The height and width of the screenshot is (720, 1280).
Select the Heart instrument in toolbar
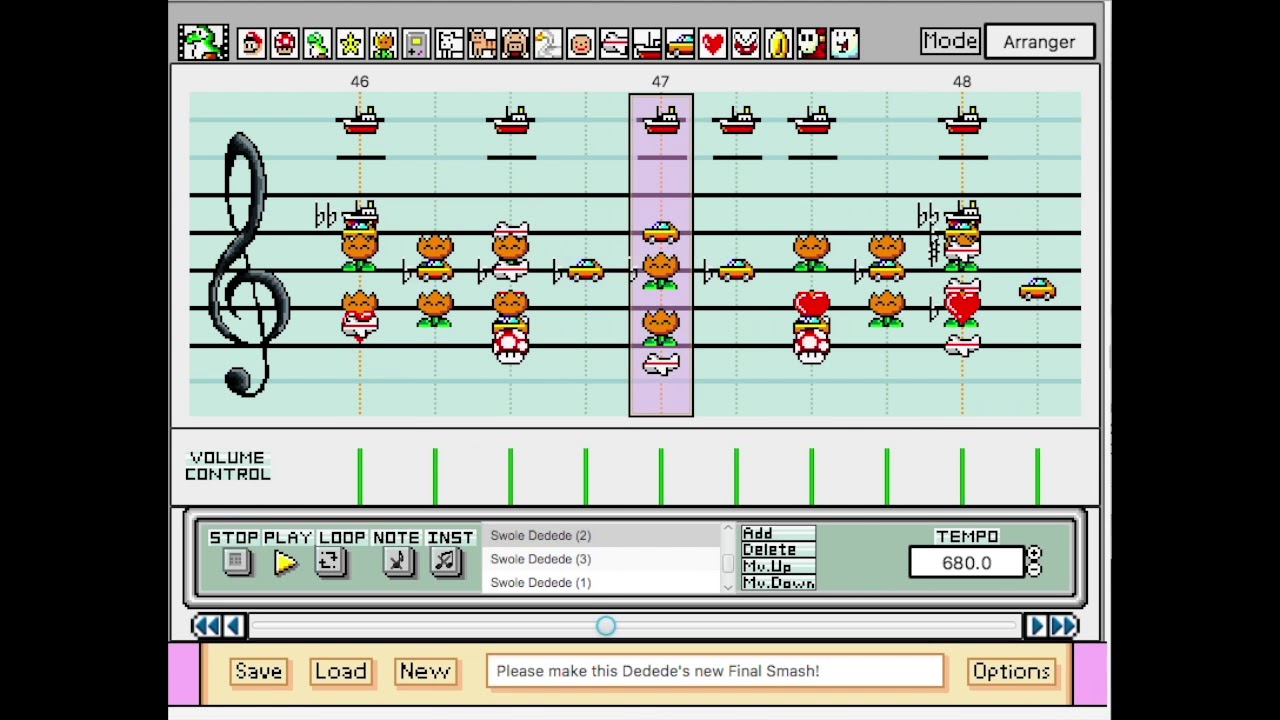click(x=713, y=44)
